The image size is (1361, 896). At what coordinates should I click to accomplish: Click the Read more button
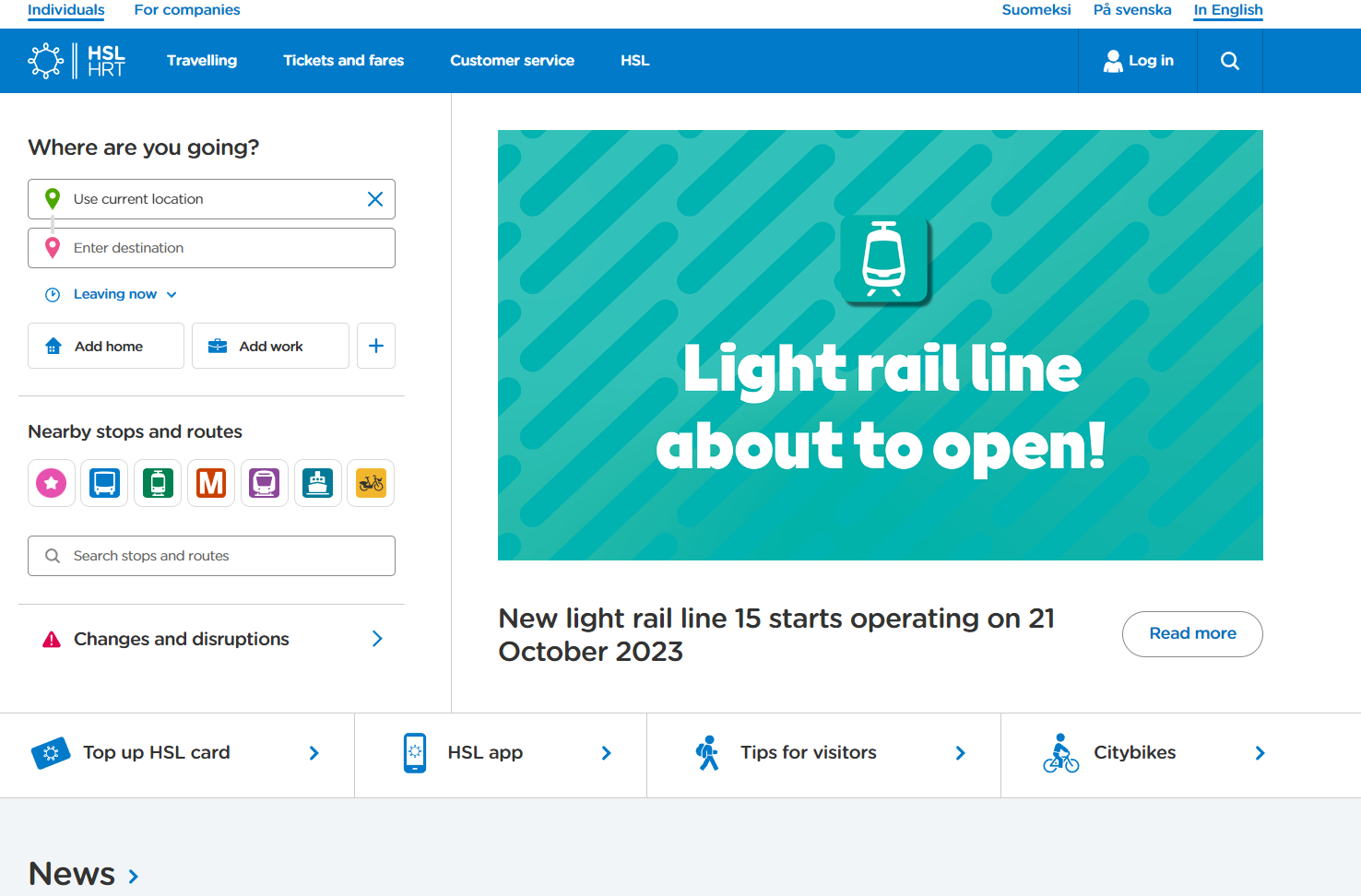pos(1192,634)
